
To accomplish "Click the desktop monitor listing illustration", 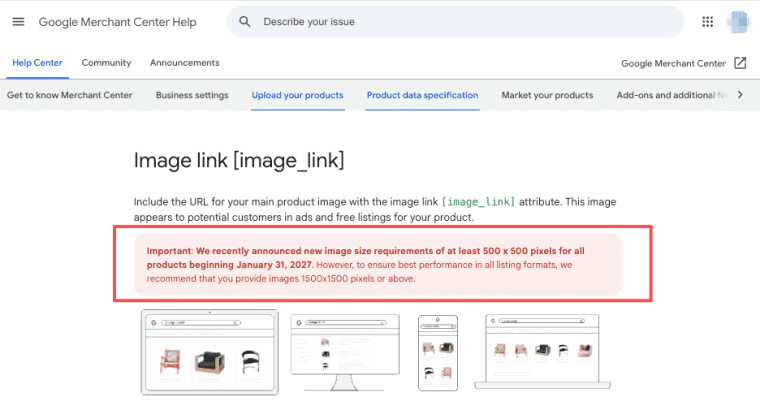I will tap(345, 352).
